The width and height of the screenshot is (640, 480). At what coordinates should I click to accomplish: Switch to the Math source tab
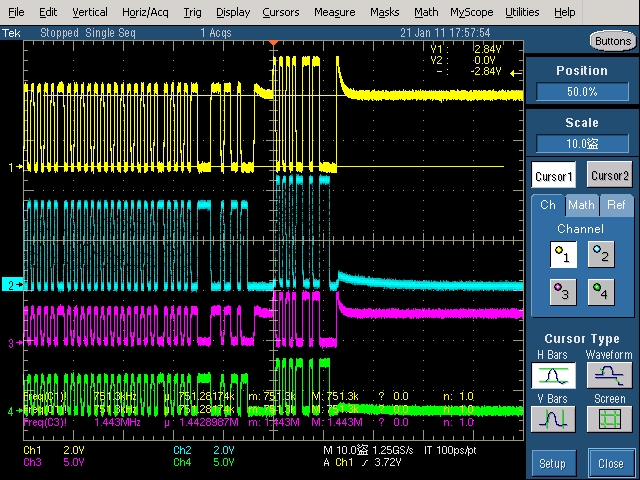tap(582, 205)
